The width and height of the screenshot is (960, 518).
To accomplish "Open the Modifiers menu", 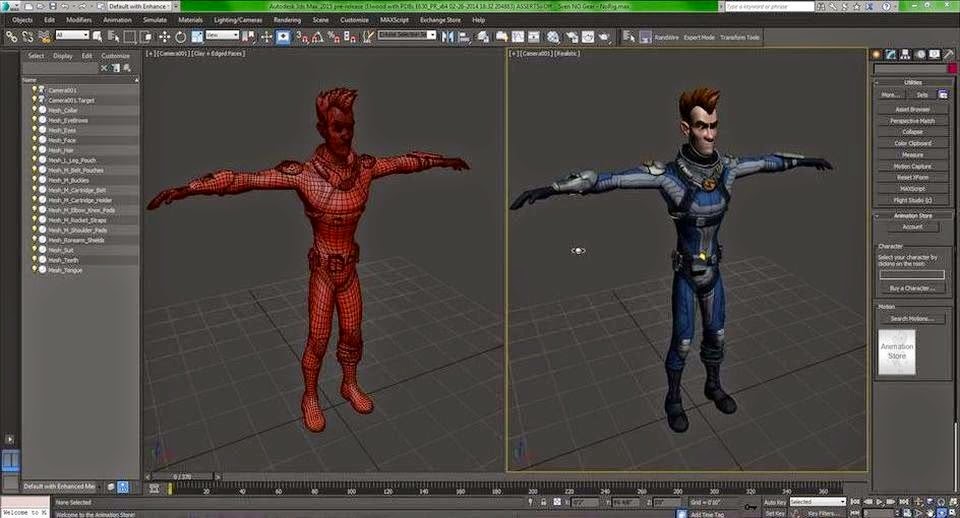I will [x=78, y=19].
